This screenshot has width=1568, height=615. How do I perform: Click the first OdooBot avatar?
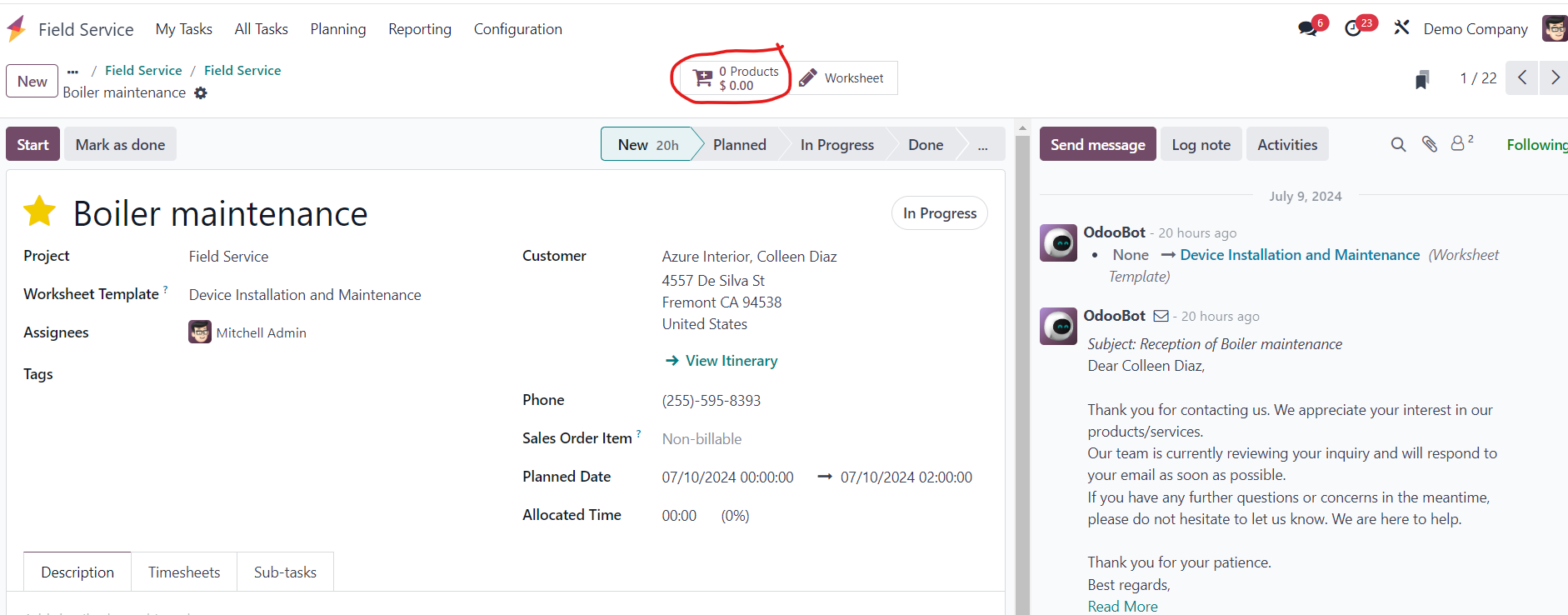[1058, 242]
